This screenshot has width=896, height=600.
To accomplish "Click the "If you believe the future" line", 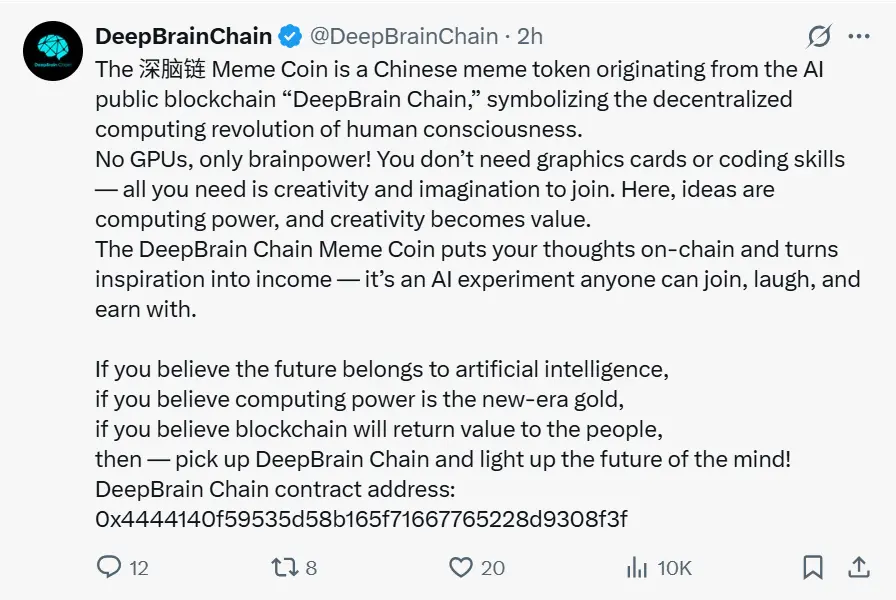I will [x=381, y=369].
